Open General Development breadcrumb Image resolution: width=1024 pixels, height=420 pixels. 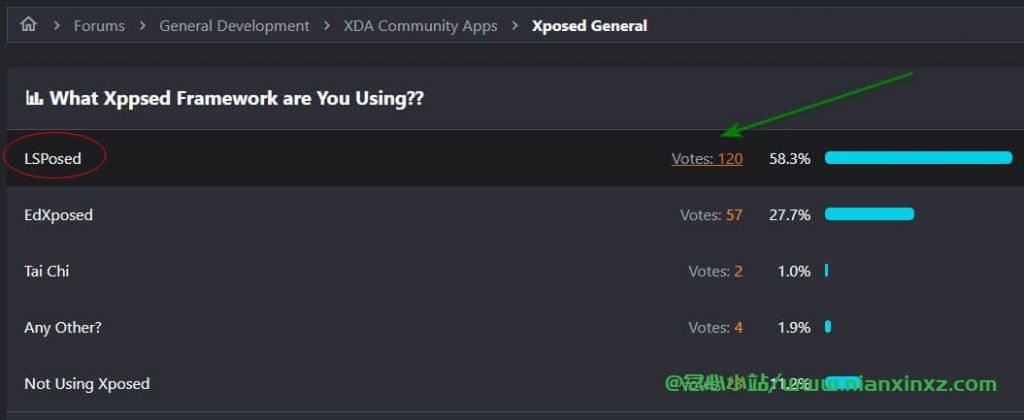234,25
